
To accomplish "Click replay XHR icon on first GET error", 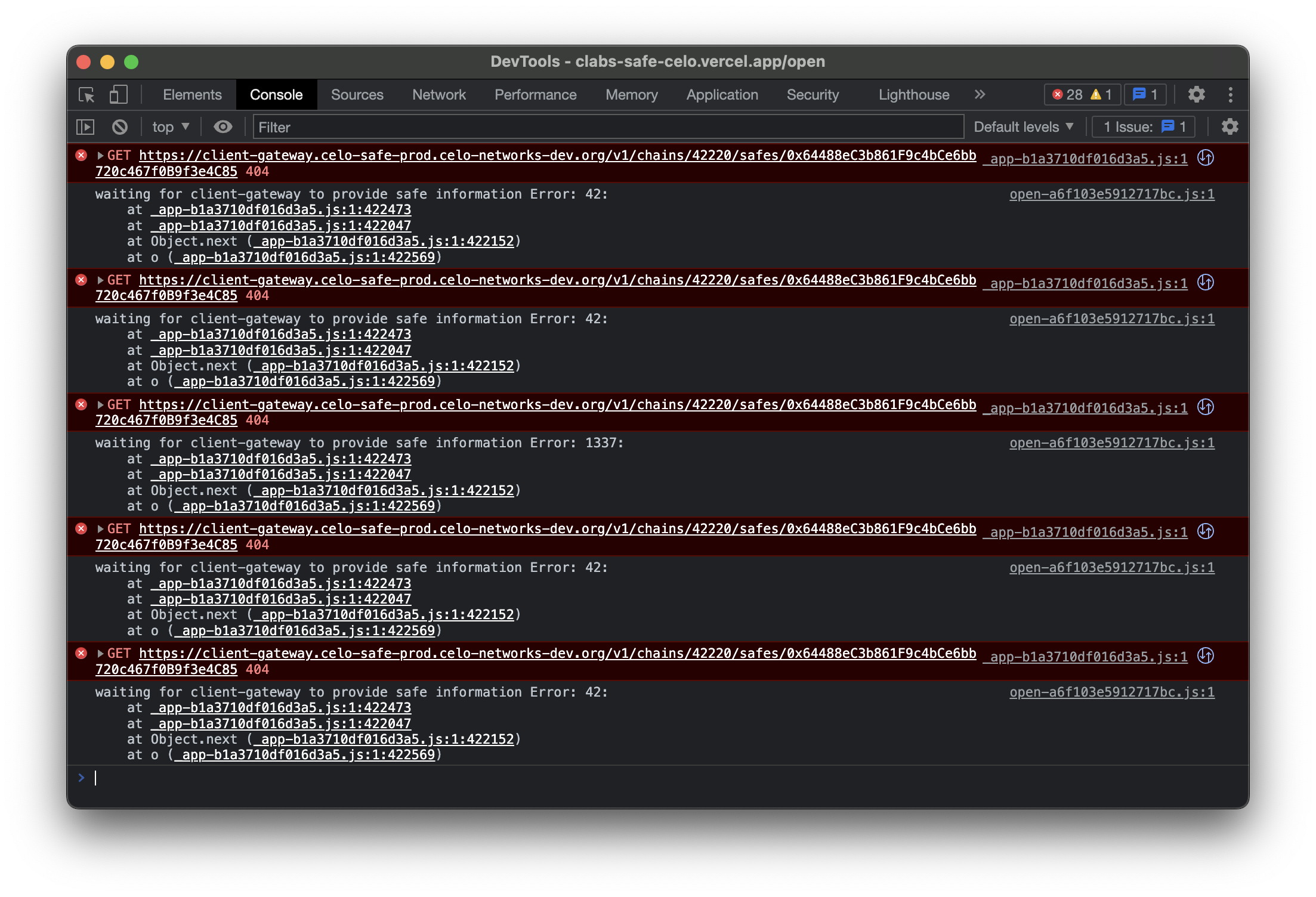I will (x=1206, y=158).
